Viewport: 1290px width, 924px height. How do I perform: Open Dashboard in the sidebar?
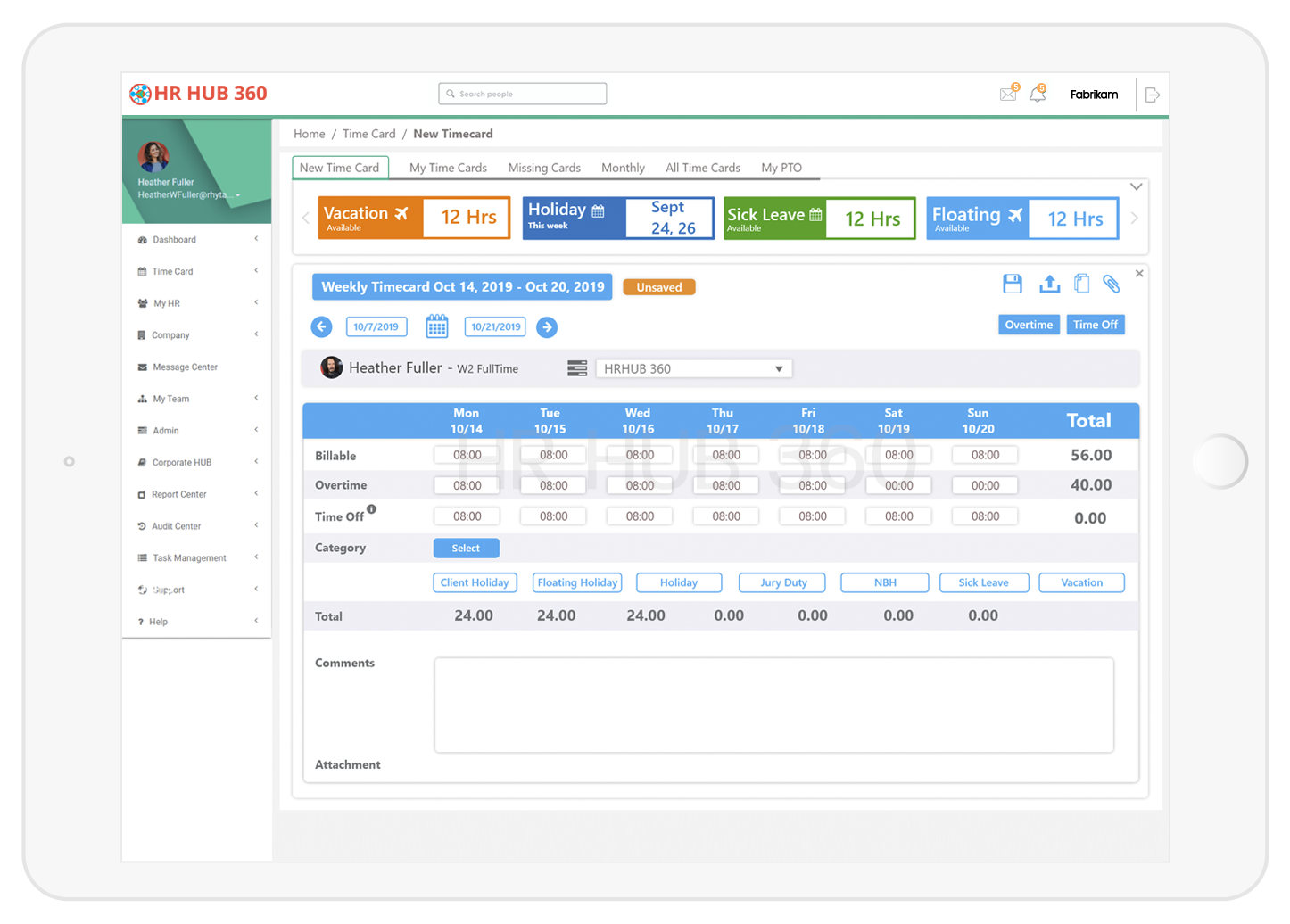pyautogui.click(x=174, y=240)
